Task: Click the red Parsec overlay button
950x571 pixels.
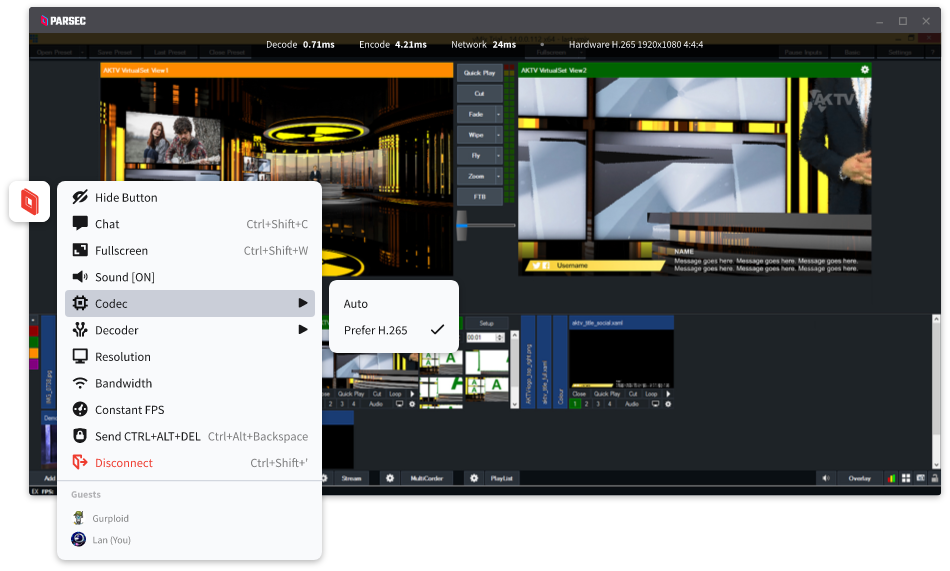Action: (x=29, y=201)
